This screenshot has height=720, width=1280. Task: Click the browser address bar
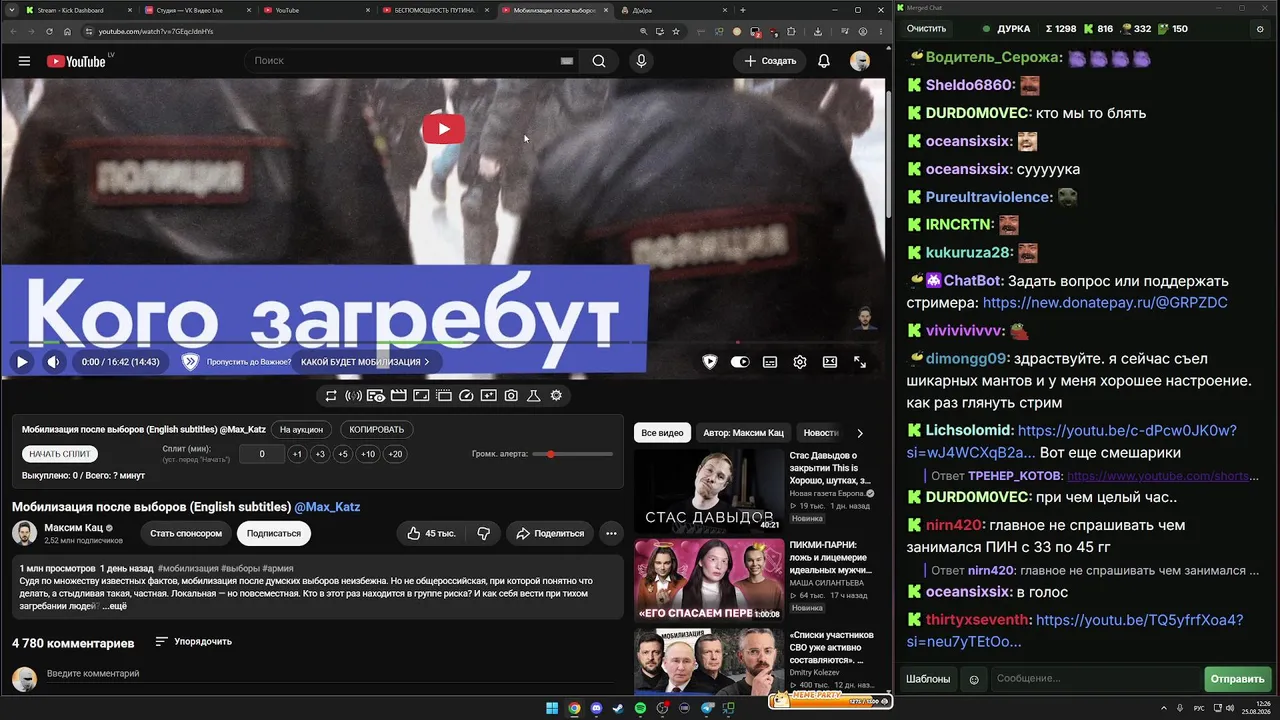coord(360,31)
